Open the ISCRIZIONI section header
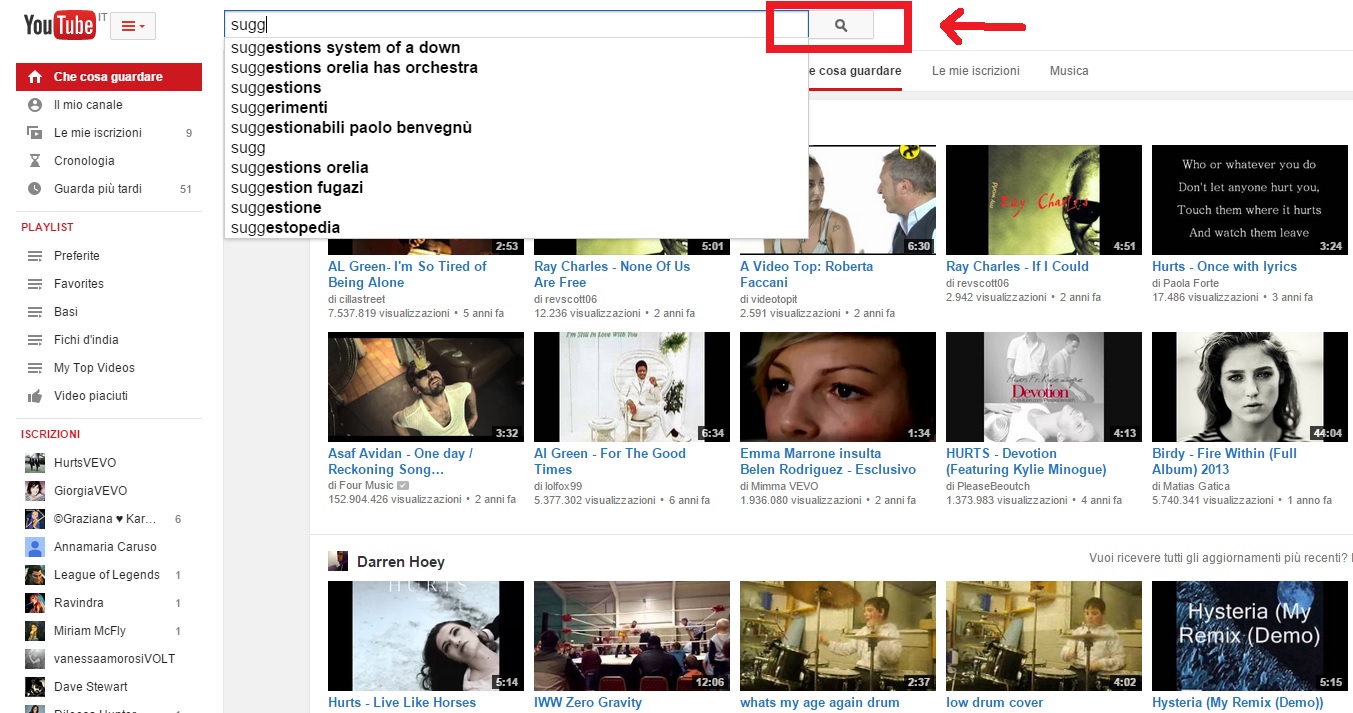 pyautogui.click(x=50, y=434)
